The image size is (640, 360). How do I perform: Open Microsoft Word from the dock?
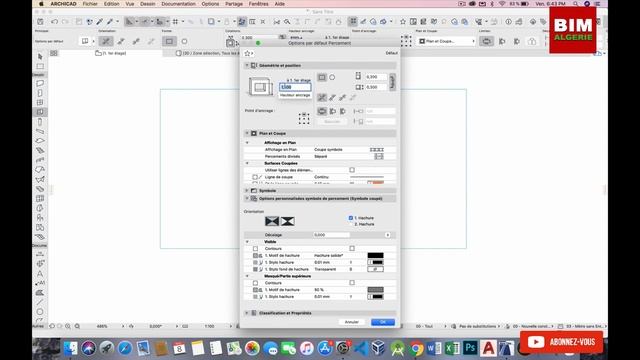click(434, 348)
